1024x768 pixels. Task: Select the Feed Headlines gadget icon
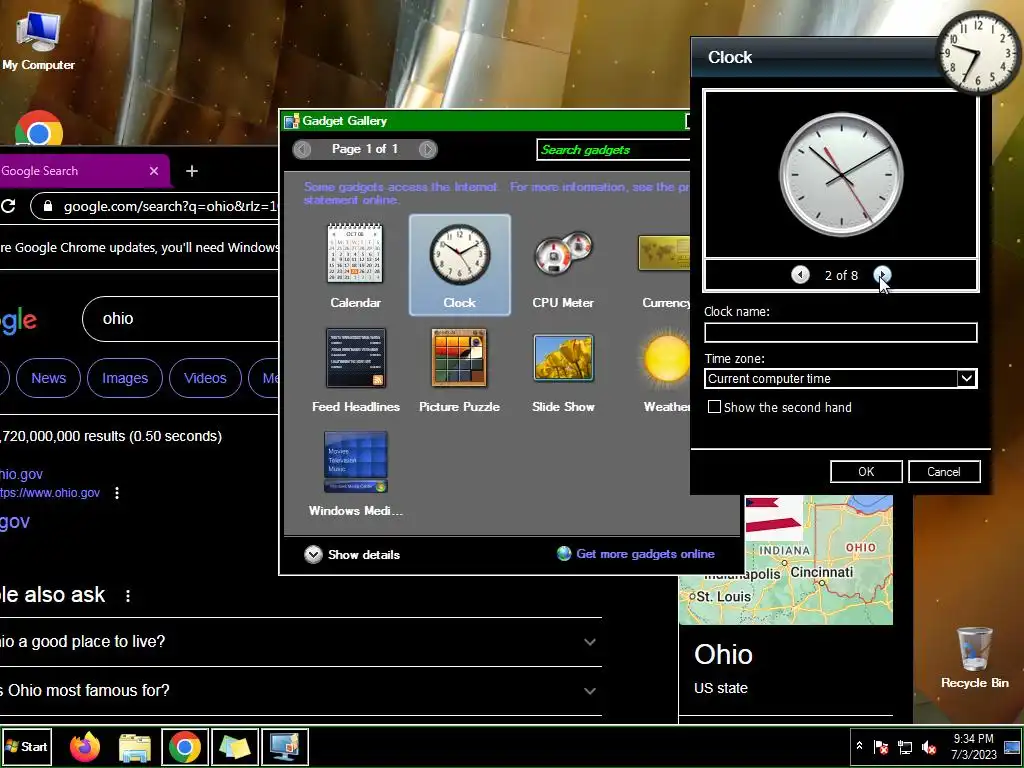[x=355, y=358]
